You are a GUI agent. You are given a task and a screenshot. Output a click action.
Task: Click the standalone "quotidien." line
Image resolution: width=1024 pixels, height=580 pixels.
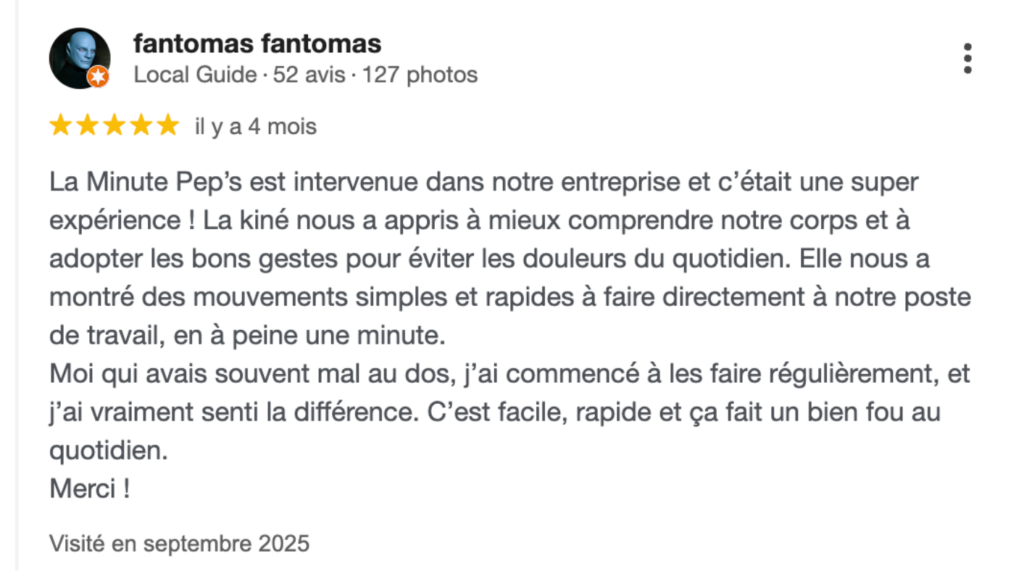(108, 451)
